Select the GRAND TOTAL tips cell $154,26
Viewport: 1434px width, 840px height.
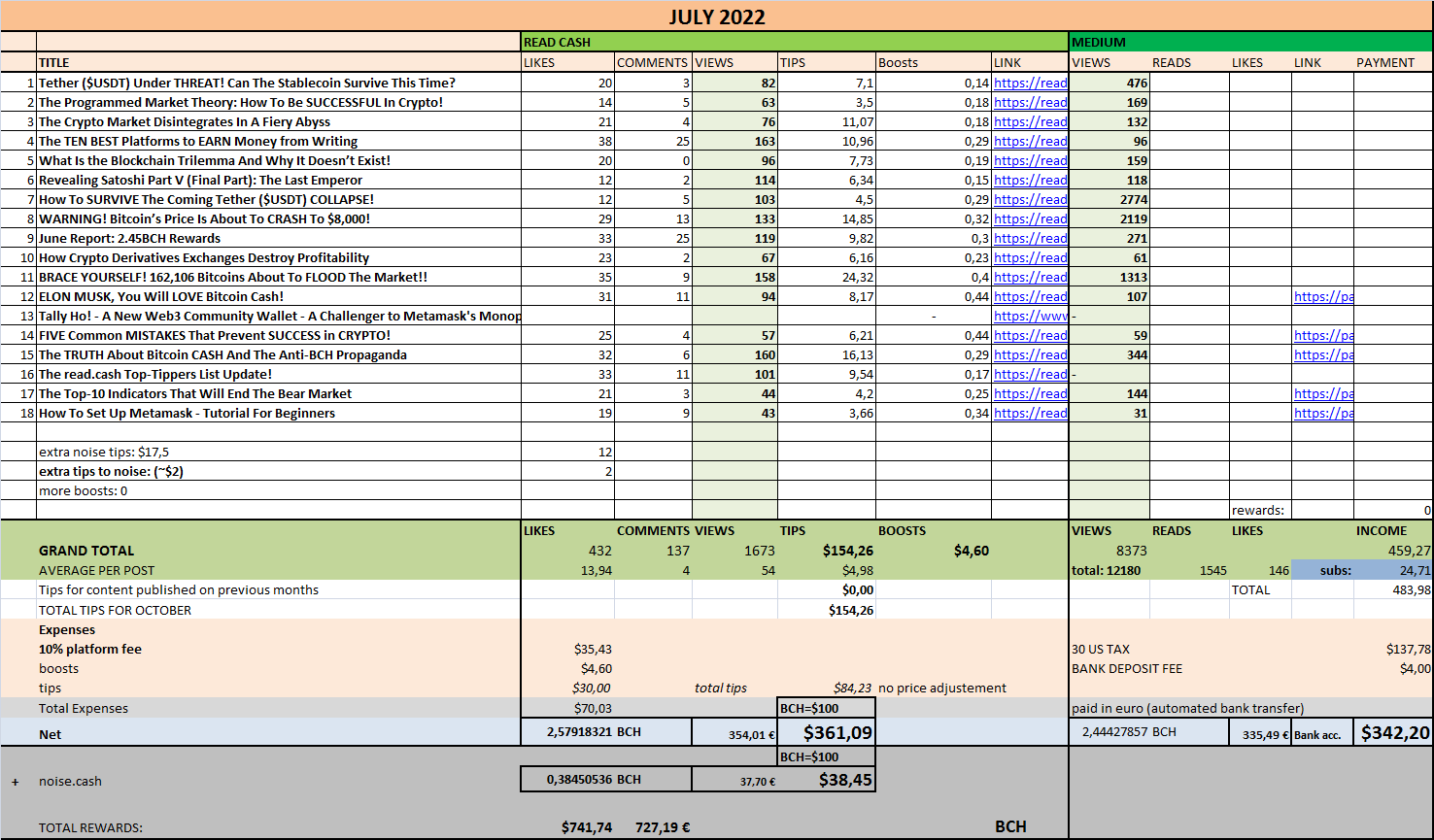point(827,551)
